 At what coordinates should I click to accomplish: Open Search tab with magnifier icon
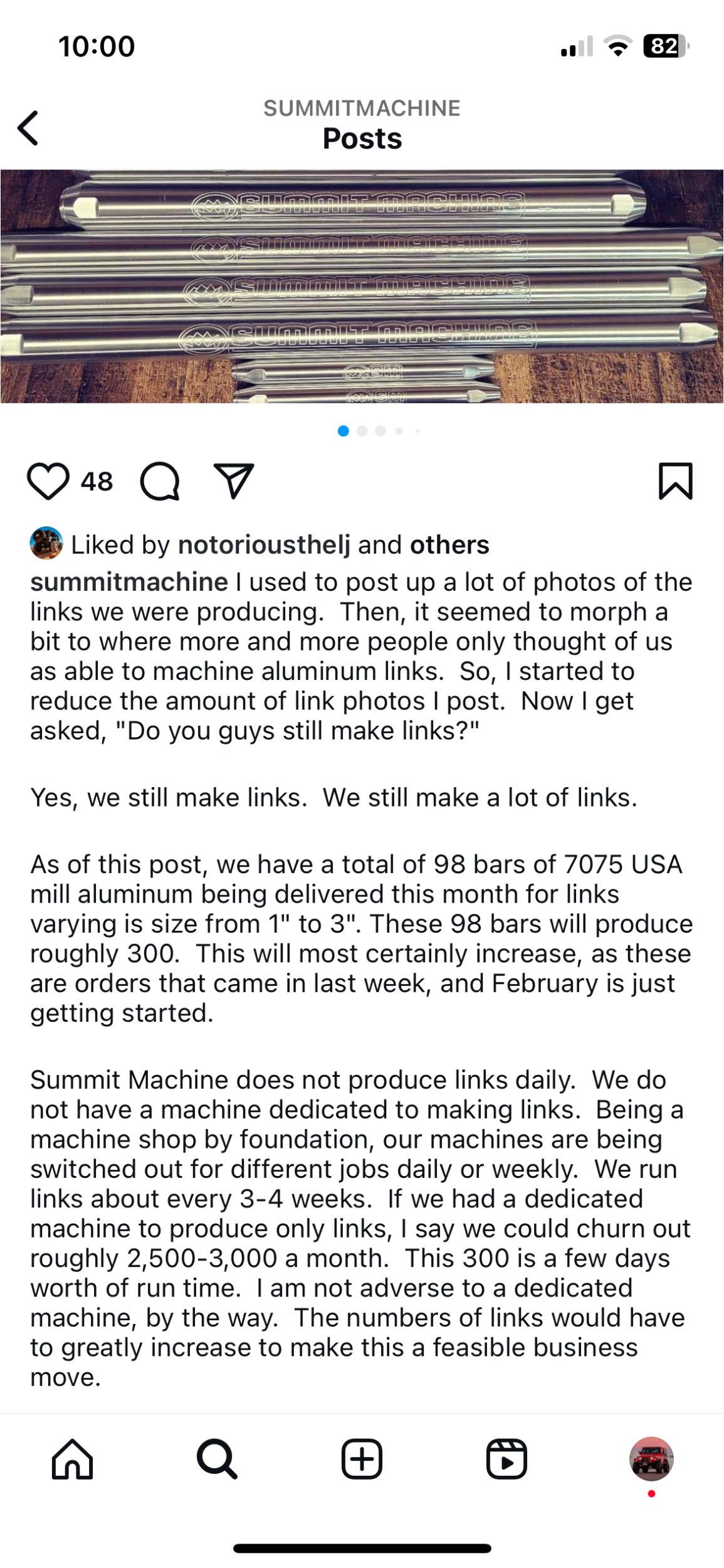pos(218,1459)
